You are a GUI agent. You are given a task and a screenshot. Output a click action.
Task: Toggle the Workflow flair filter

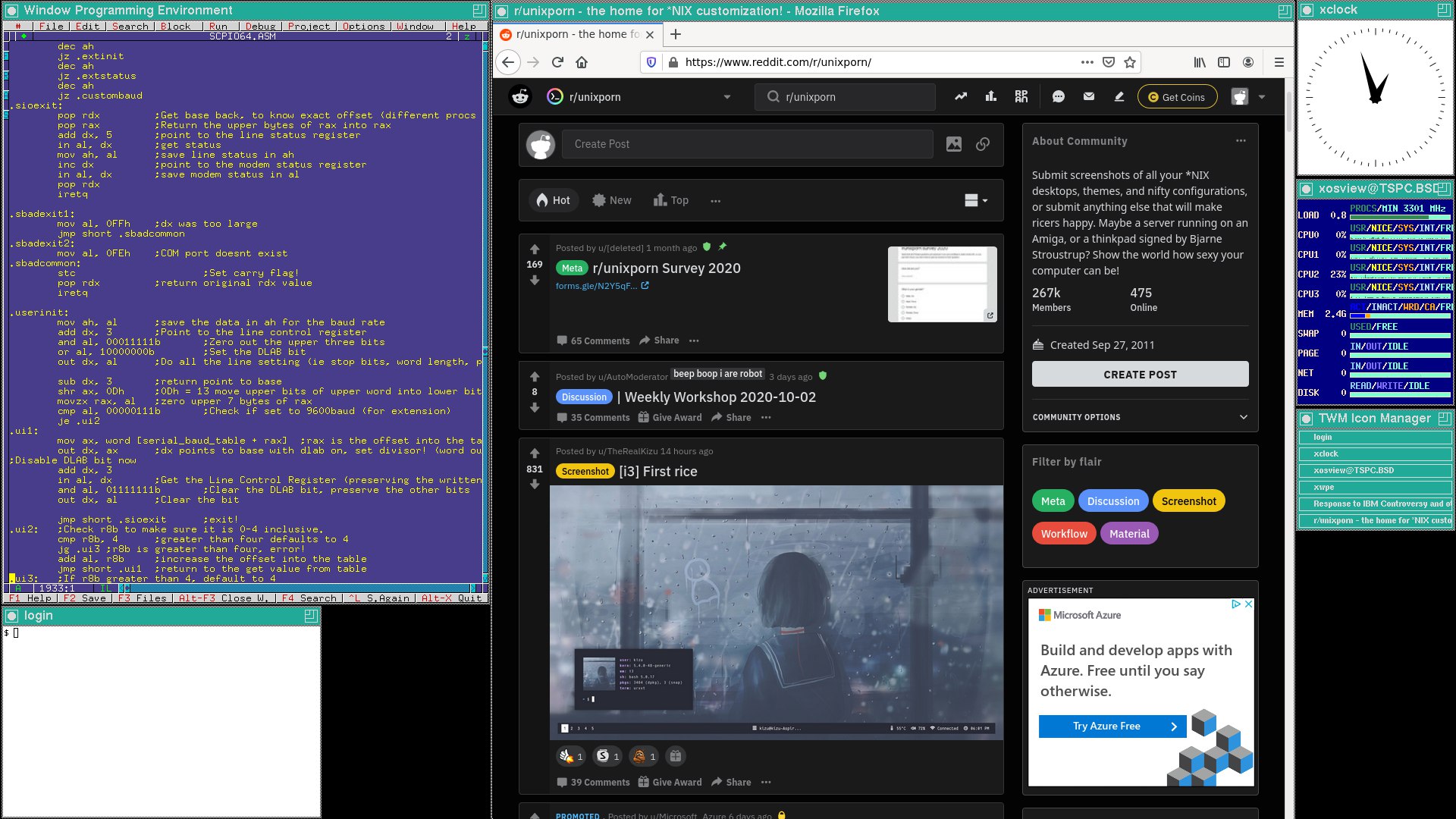tap(1063, 534)
